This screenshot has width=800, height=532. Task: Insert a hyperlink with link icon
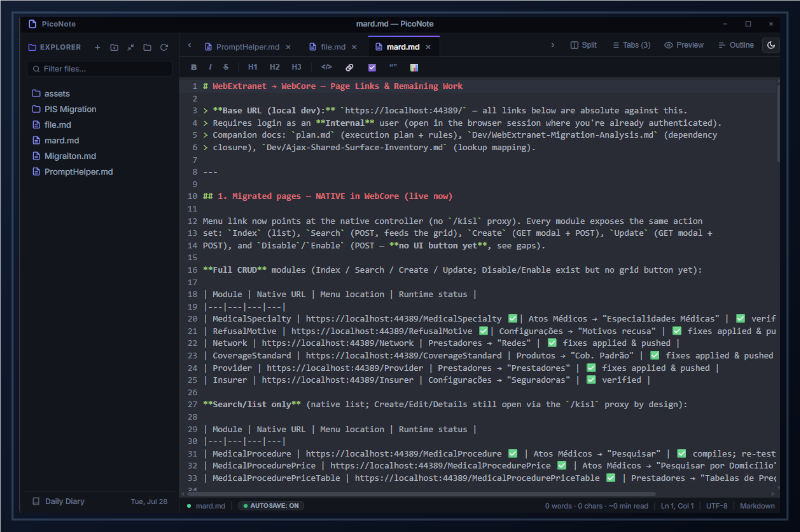click(349, 67)
